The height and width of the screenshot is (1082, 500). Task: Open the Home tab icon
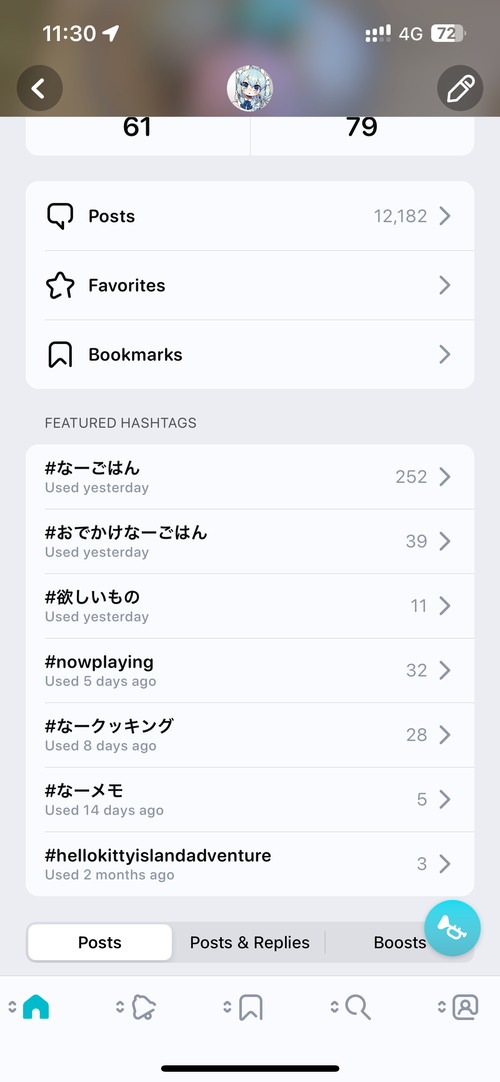36,1007
